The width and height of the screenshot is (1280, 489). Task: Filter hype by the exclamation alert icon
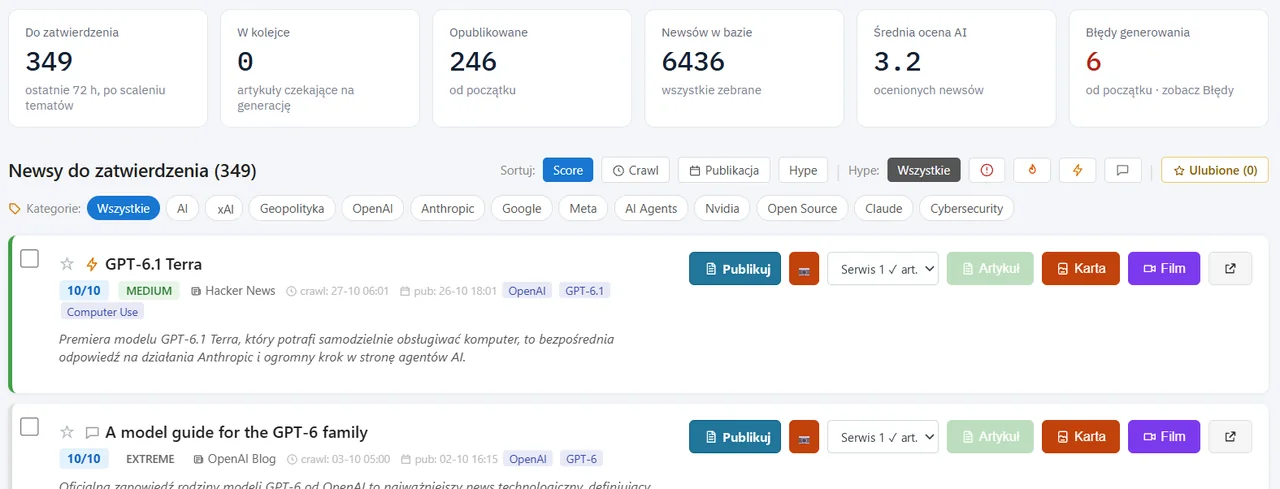pyautogui.click(x=987, y=170)
